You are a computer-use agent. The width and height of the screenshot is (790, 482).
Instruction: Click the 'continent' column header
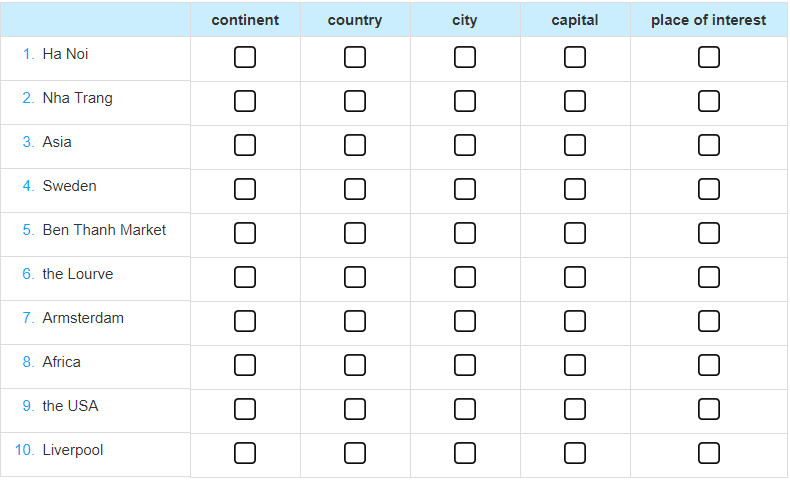245,20
